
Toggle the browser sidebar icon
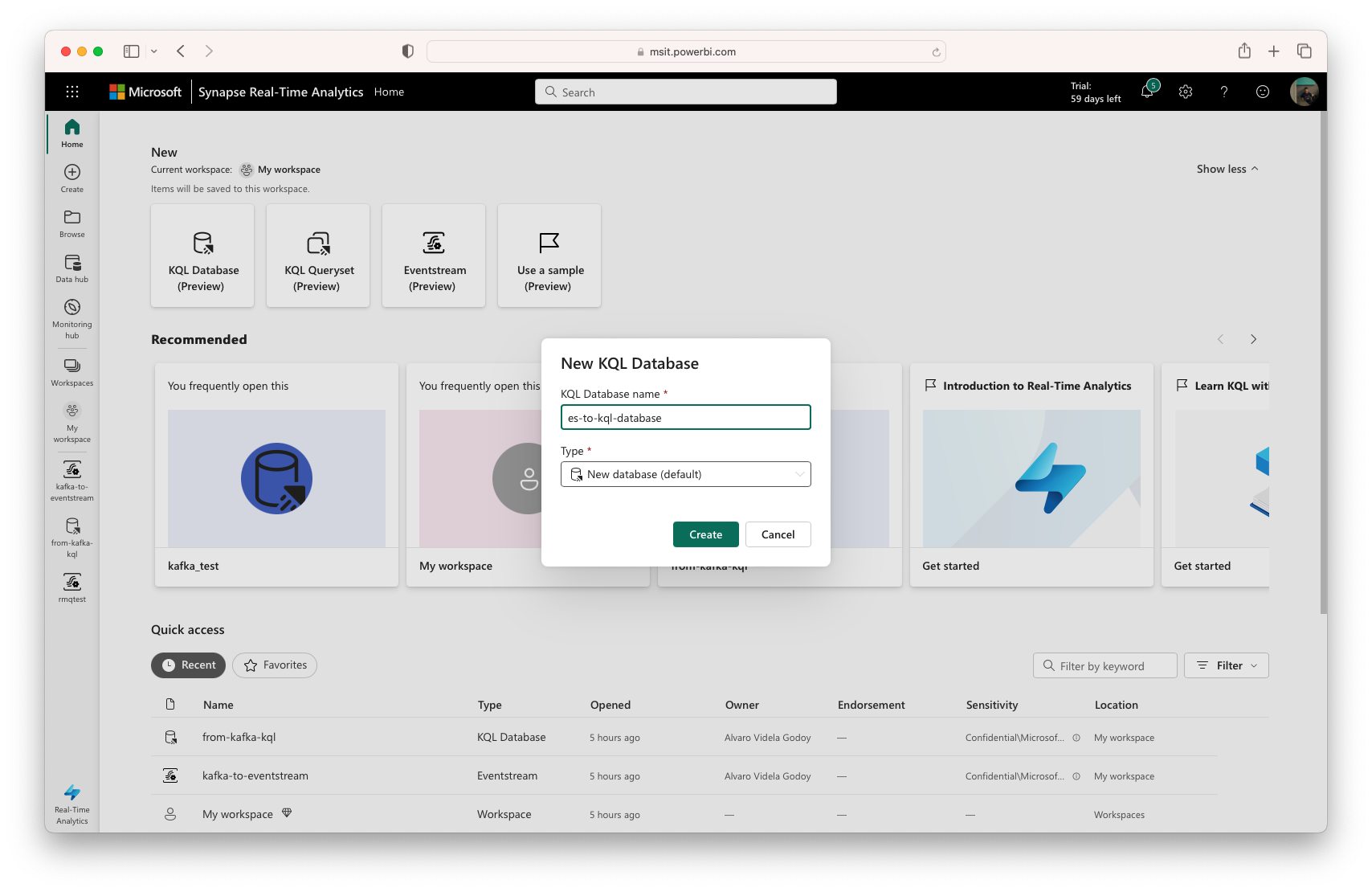pos(130,51)
